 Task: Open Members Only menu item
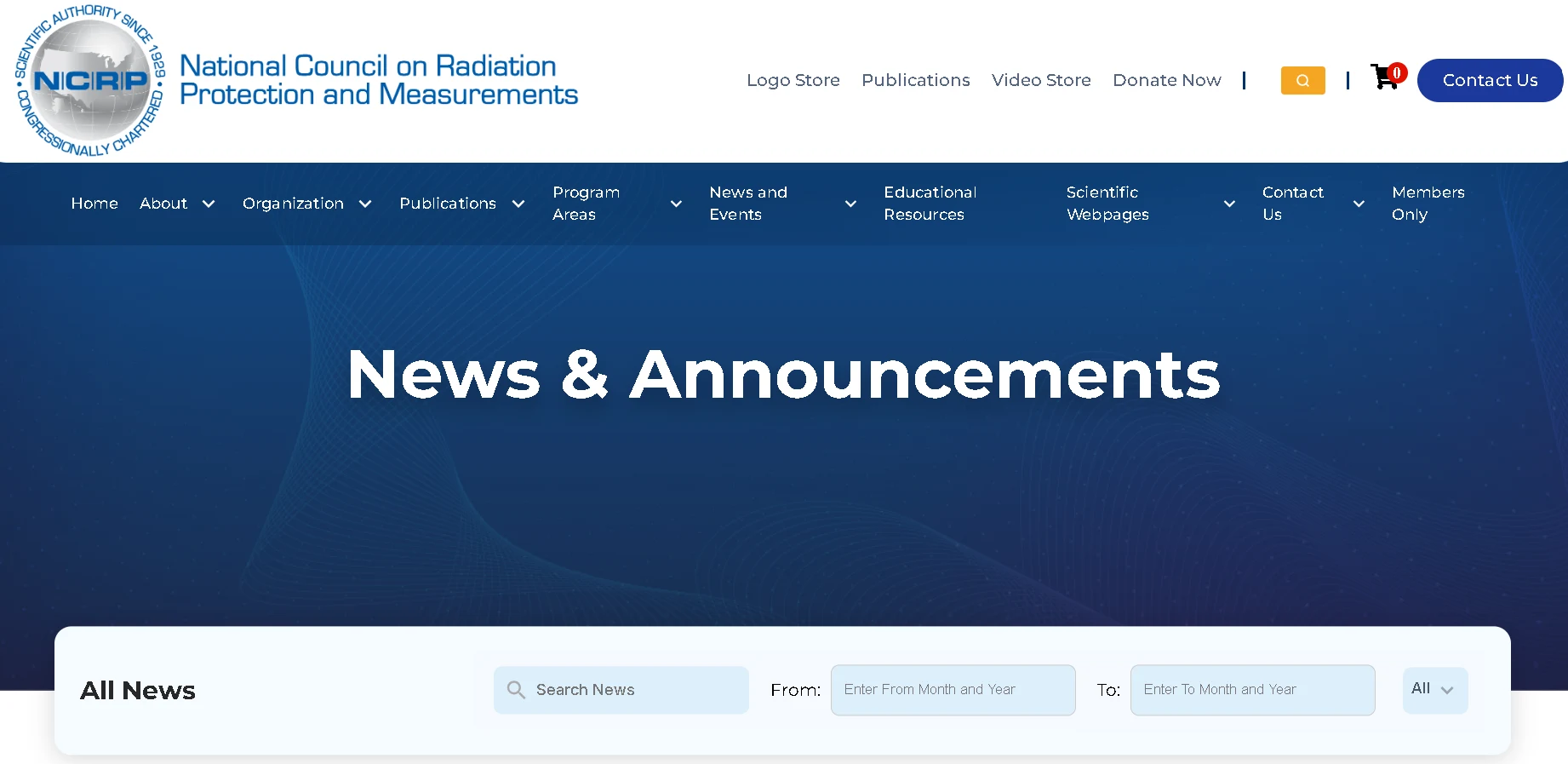(x=1428, y=204)
